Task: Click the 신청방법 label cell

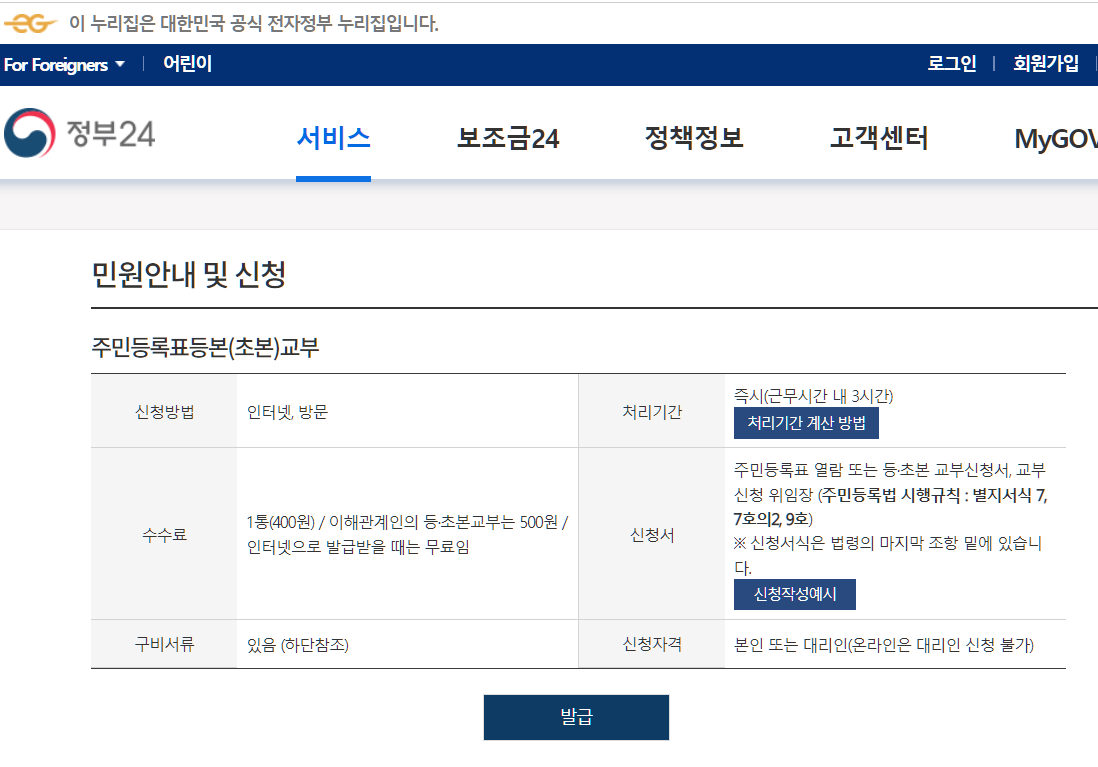Action: [x=165, y=412]
